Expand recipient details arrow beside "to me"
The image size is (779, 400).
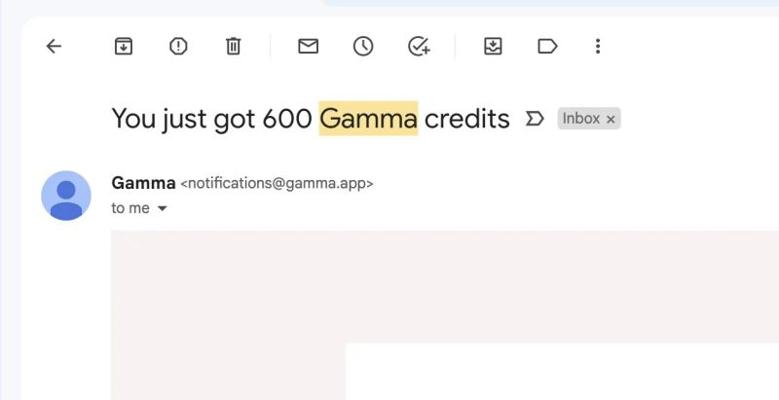(x=162, y=208)
